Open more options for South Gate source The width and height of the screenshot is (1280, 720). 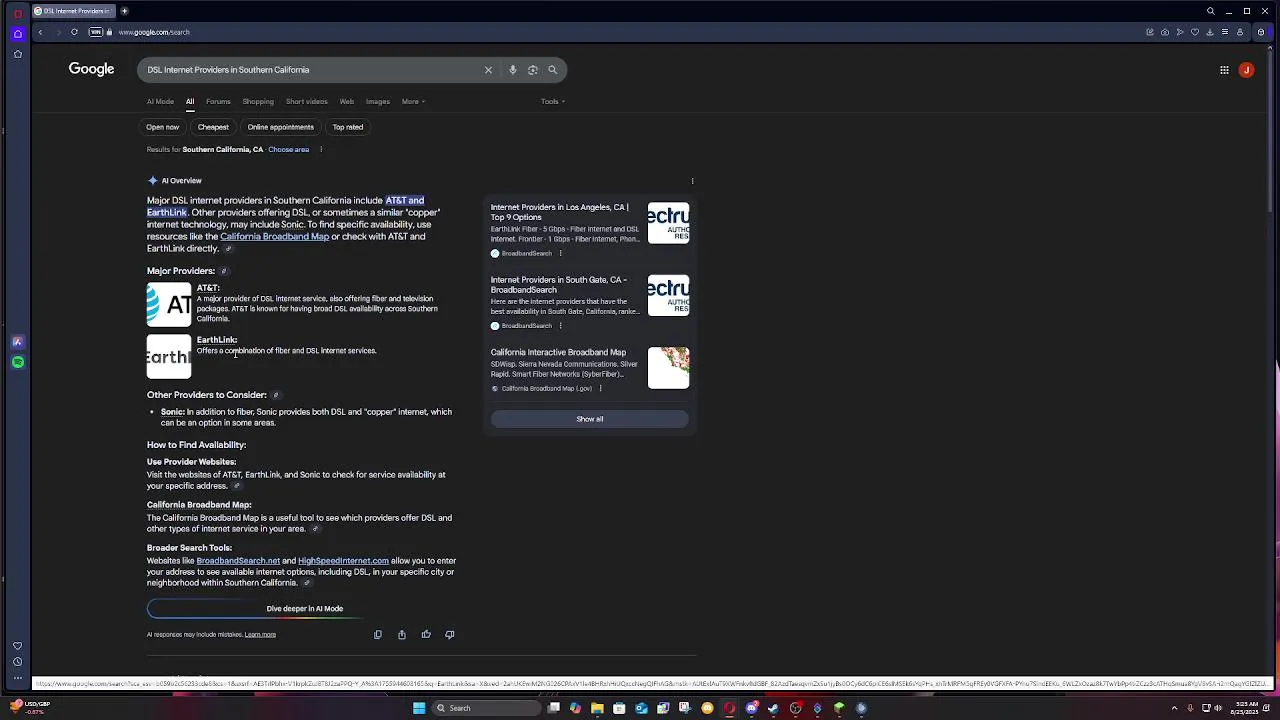pyautogui.click(x=560, y=326)
